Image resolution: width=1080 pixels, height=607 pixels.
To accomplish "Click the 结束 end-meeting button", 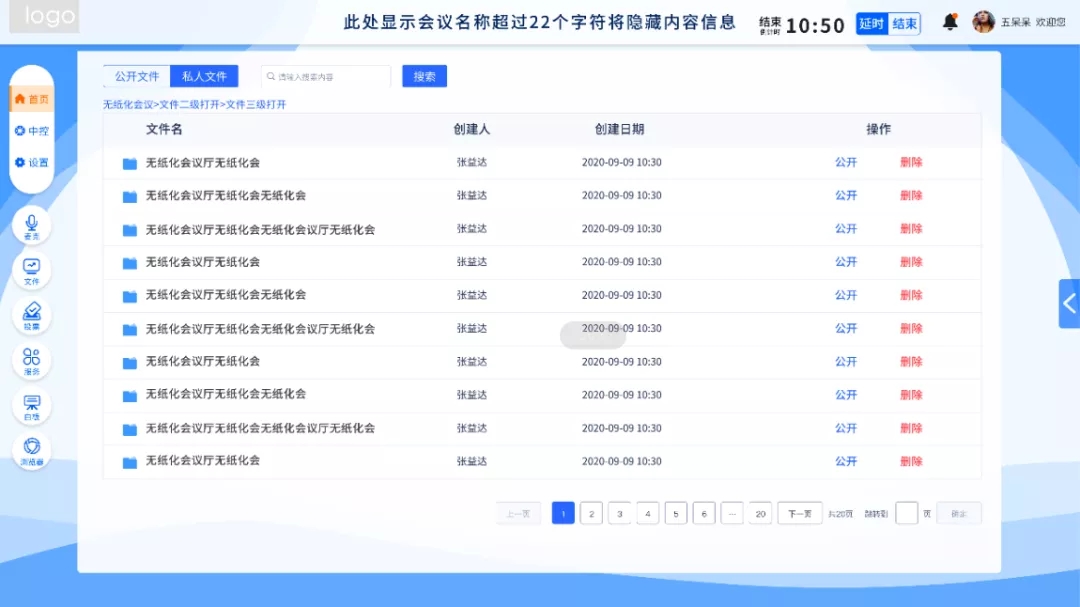I will [x=904, y=23].
